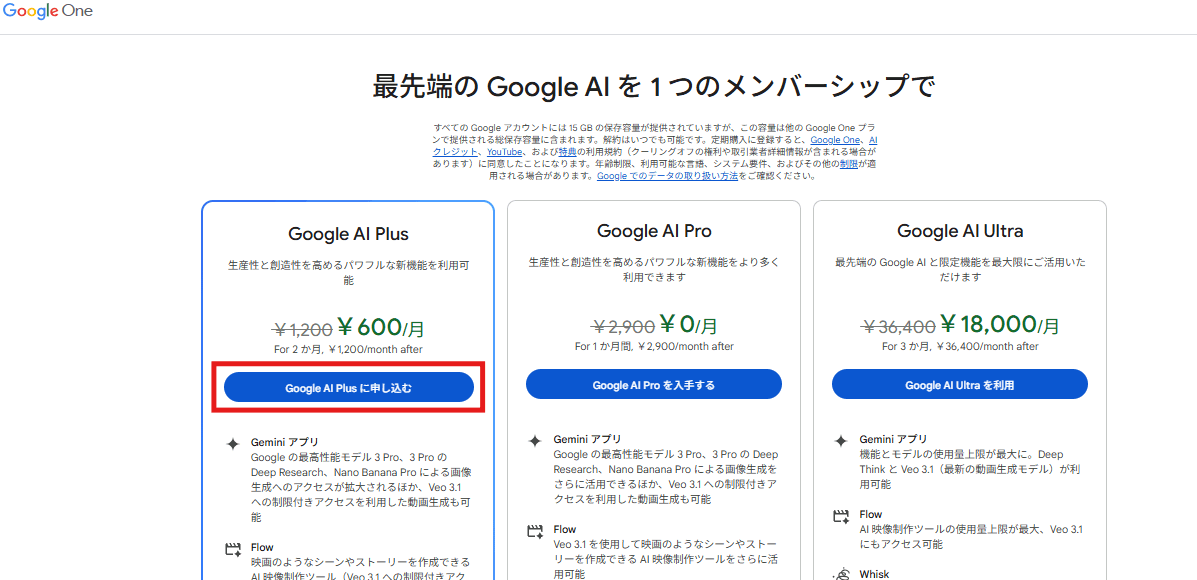
Task: Click the Gemini sparkle icon under AI Ultra
Action: click(841, 441)
